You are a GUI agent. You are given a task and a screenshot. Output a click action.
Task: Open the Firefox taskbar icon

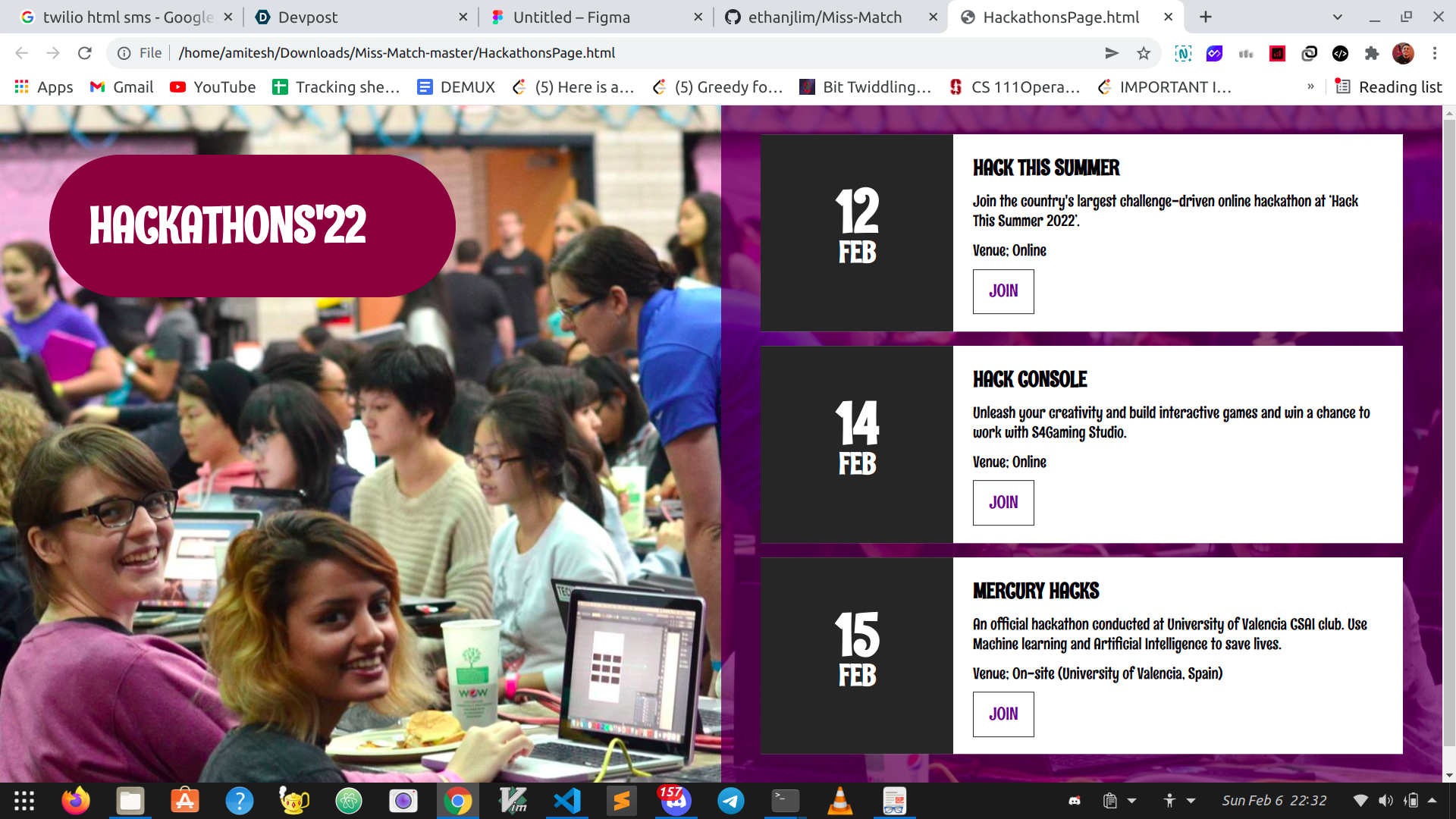tap(76, 801)
